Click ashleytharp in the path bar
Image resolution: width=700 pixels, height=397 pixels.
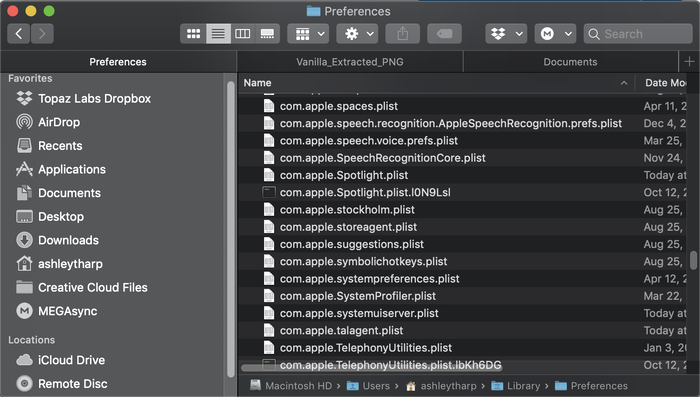(x=441, y=386)
